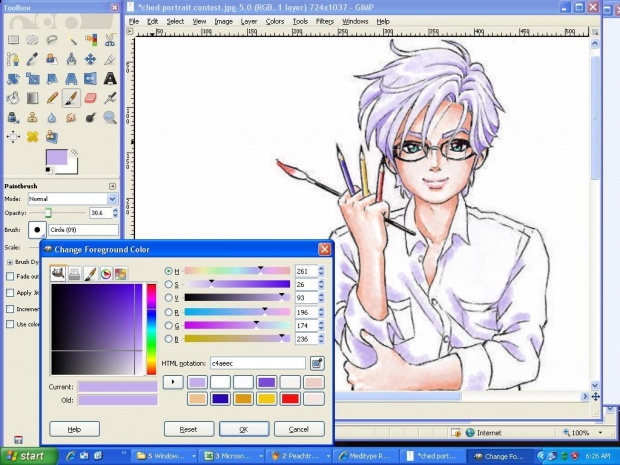620x465 pixels.
Task: Select the Pencil tool
Action: [x=52, y=98]
